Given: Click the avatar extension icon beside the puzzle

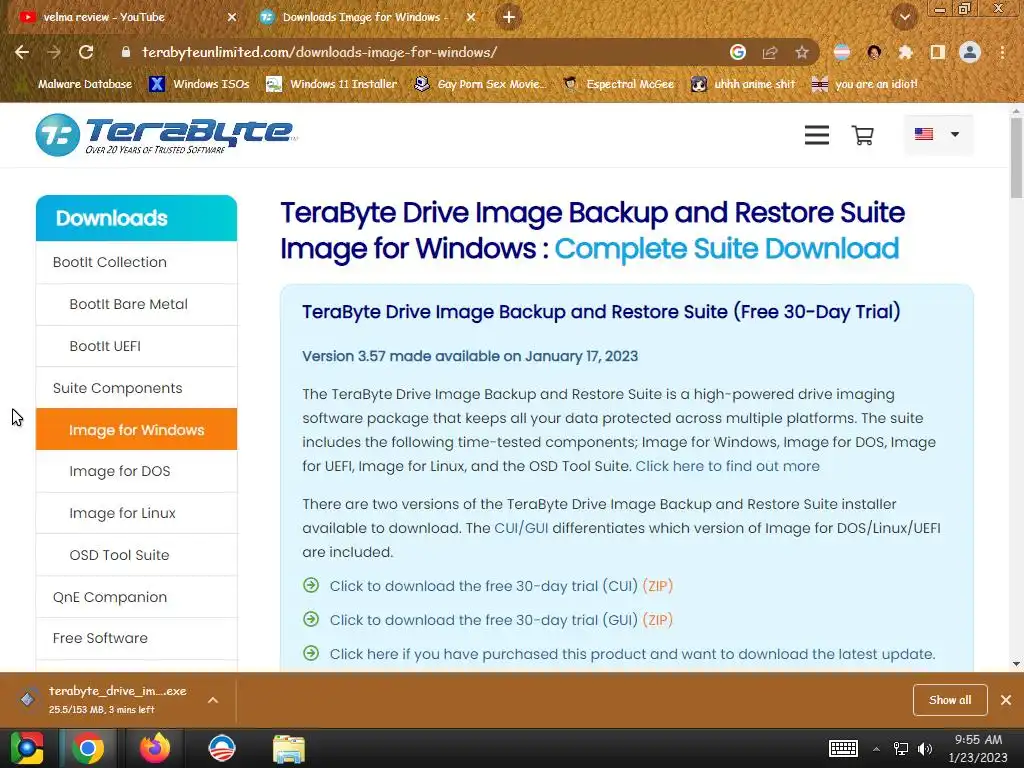Looking at the screenshot, I should coord(874,52).
